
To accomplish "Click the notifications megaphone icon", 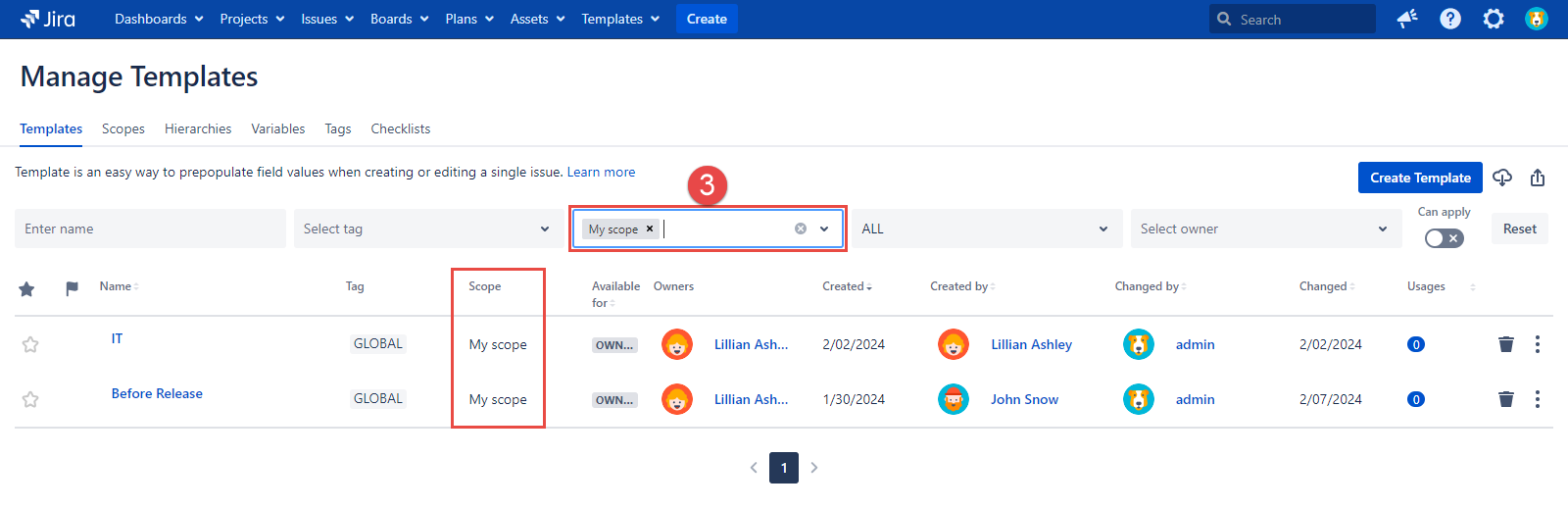I will [1407, 19].
